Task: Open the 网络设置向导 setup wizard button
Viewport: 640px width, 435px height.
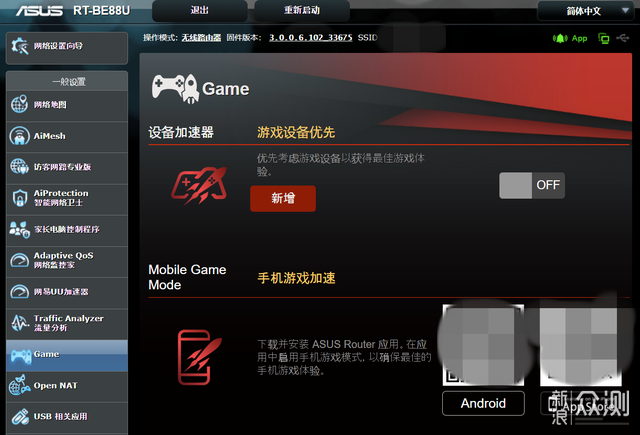Action: pos(67,48)
